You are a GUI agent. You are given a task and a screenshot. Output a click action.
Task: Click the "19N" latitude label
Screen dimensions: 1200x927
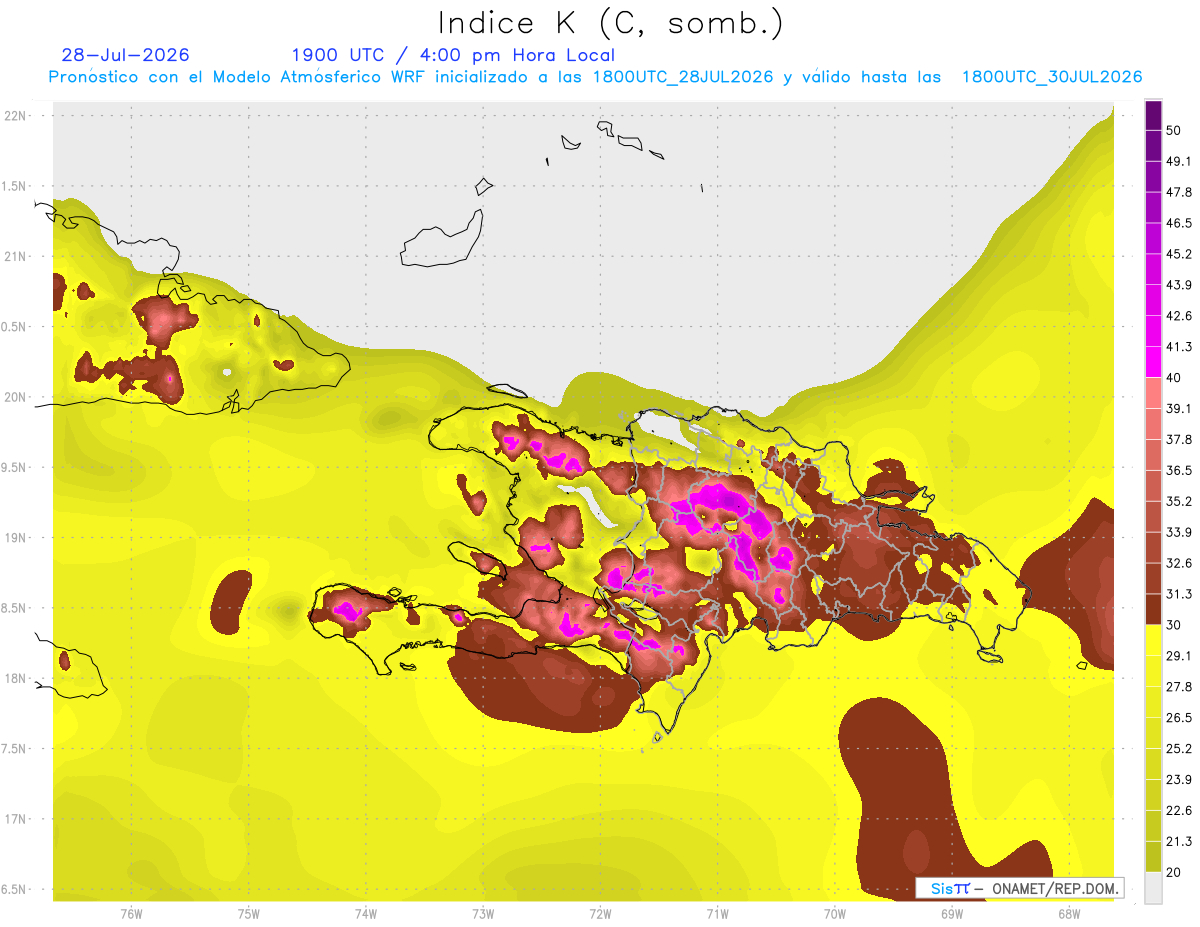click(x=16, y=538)
